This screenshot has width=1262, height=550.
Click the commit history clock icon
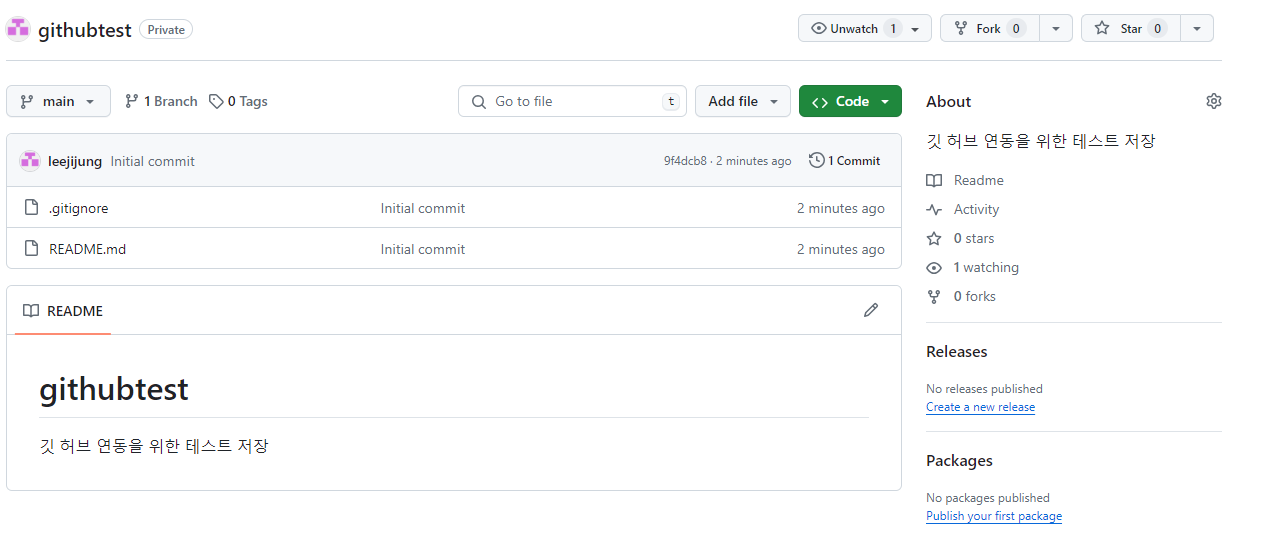tap(816, 160)
